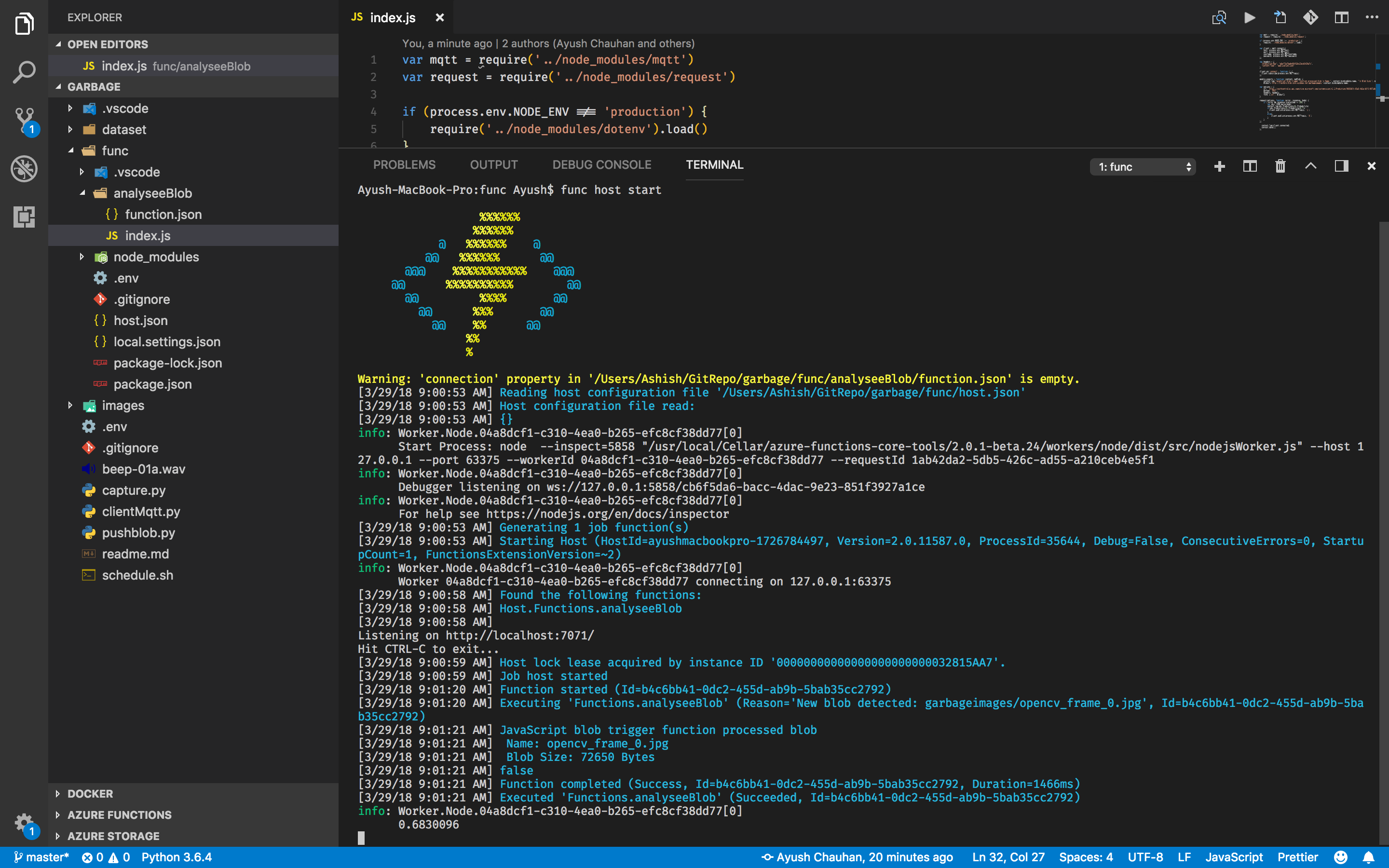This screenshot has width=1389, height=868.
Task: Click the master branch indicator in status bar
Action: 41,857
